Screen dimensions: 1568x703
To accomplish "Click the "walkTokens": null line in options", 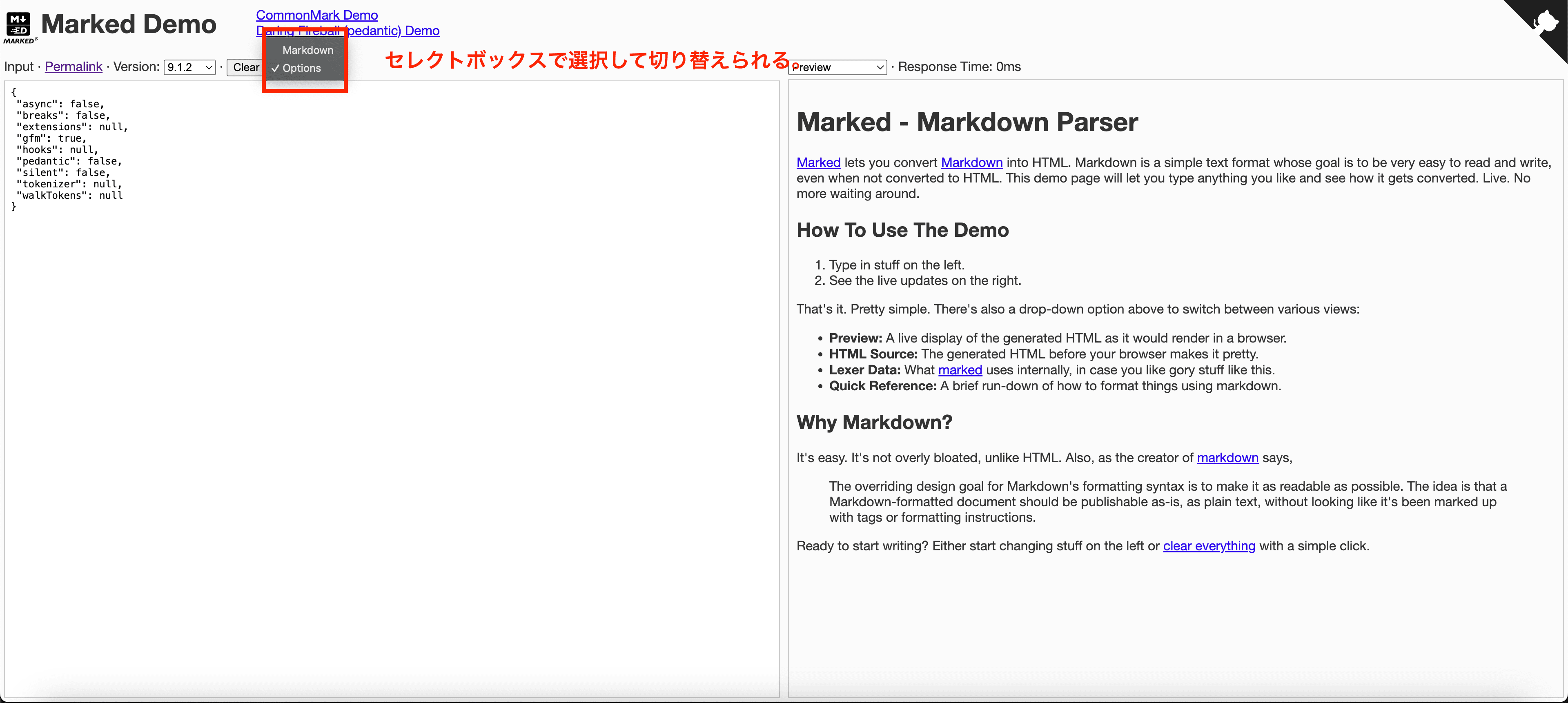I will click(x=69, y=196).
